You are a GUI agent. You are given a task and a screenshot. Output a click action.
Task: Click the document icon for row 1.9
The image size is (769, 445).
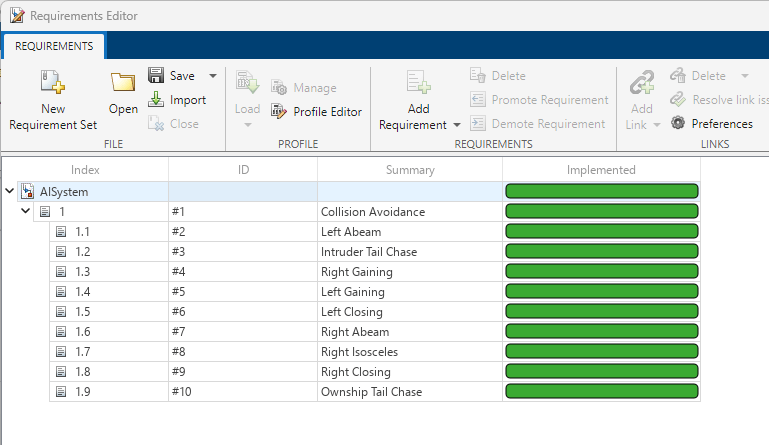point(61,392)
